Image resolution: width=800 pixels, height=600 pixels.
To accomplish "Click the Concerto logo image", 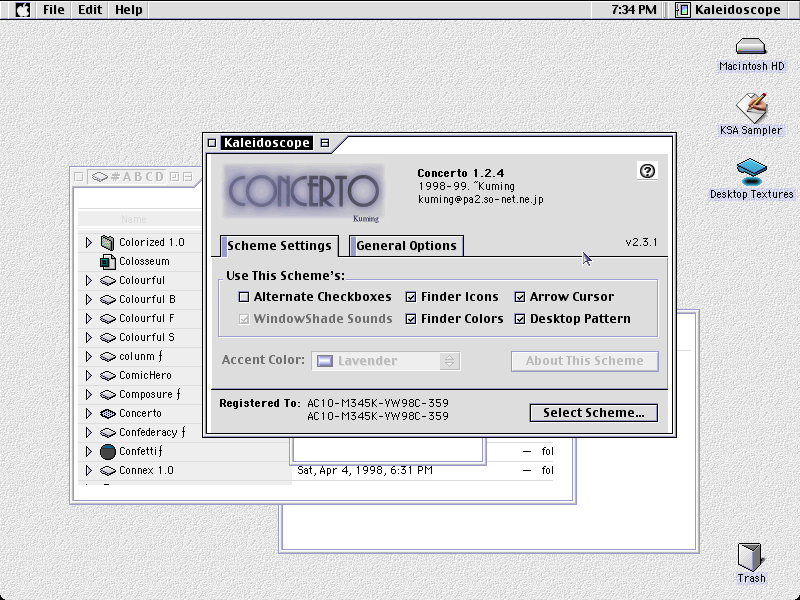I will [303, 193].
